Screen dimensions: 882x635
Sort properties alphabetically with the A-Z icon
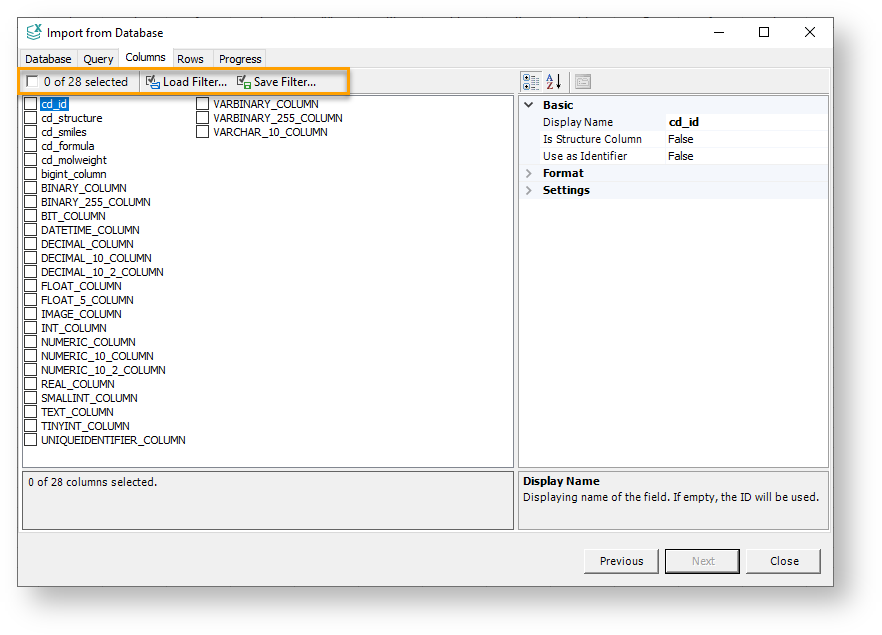coord(553,81)
